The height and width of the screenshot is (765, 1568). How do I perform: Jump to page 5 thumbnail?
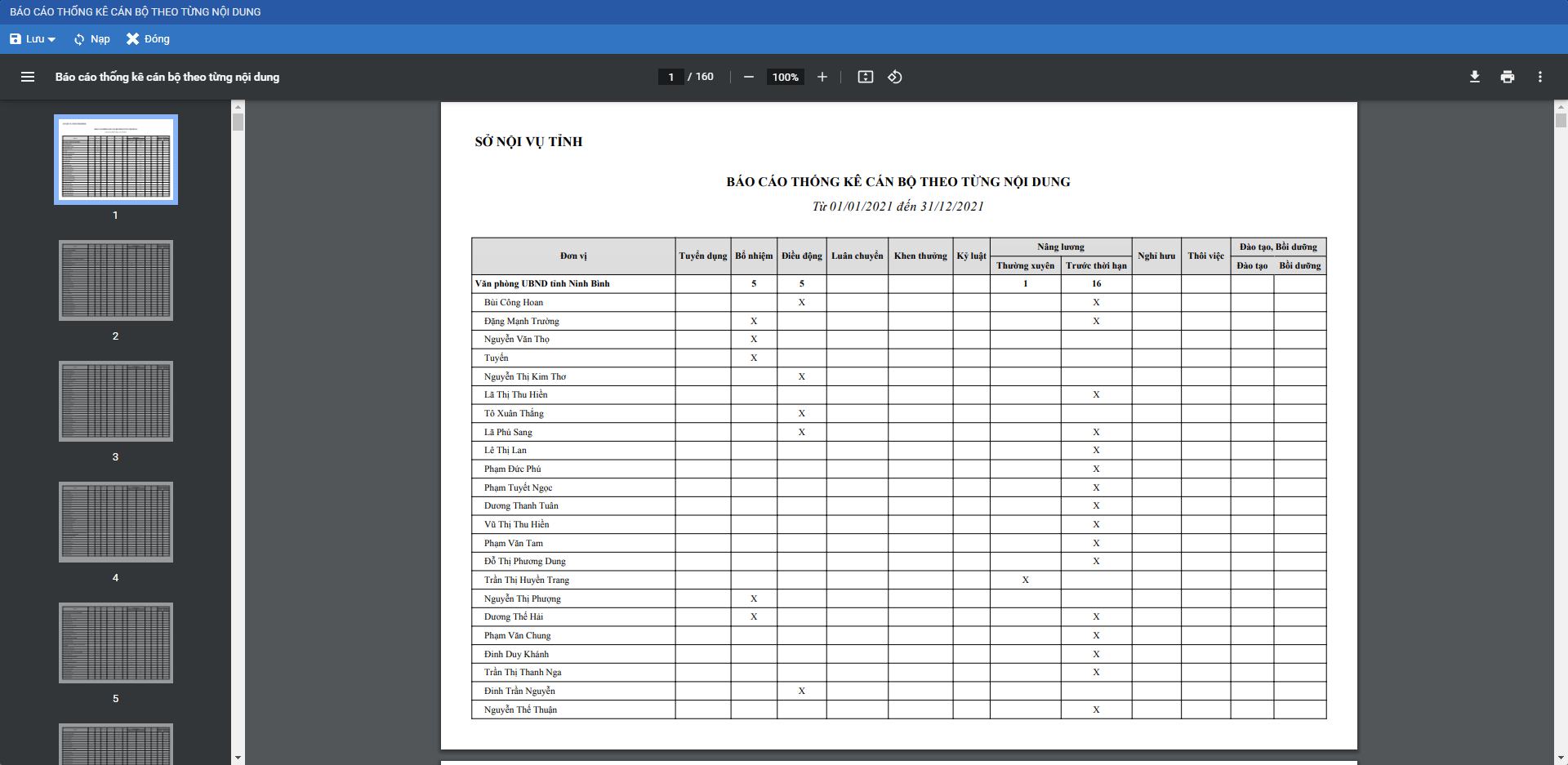point(116,643)
